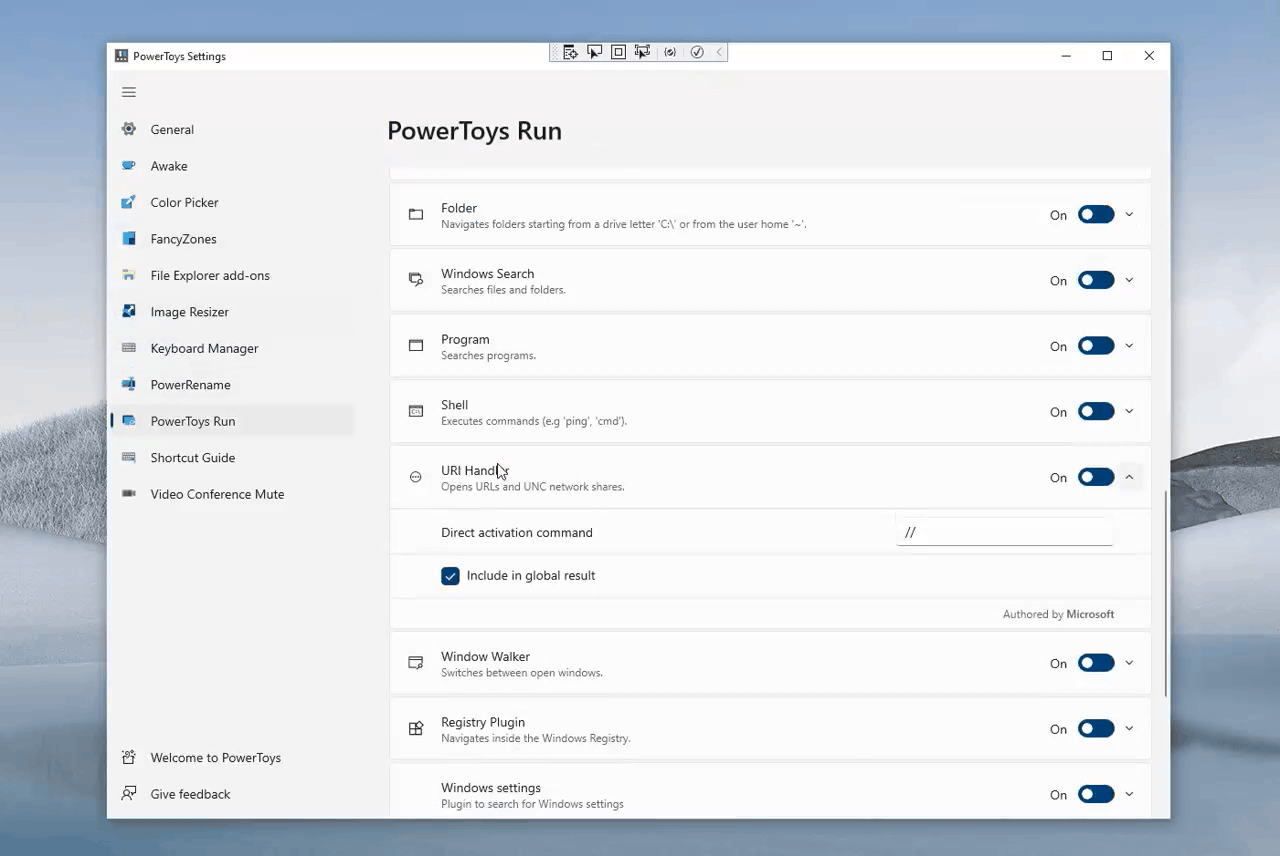Click Display Layout Adorners debug icon
The width and height of the screenshot is (1280, 856).
pos(618,52)
